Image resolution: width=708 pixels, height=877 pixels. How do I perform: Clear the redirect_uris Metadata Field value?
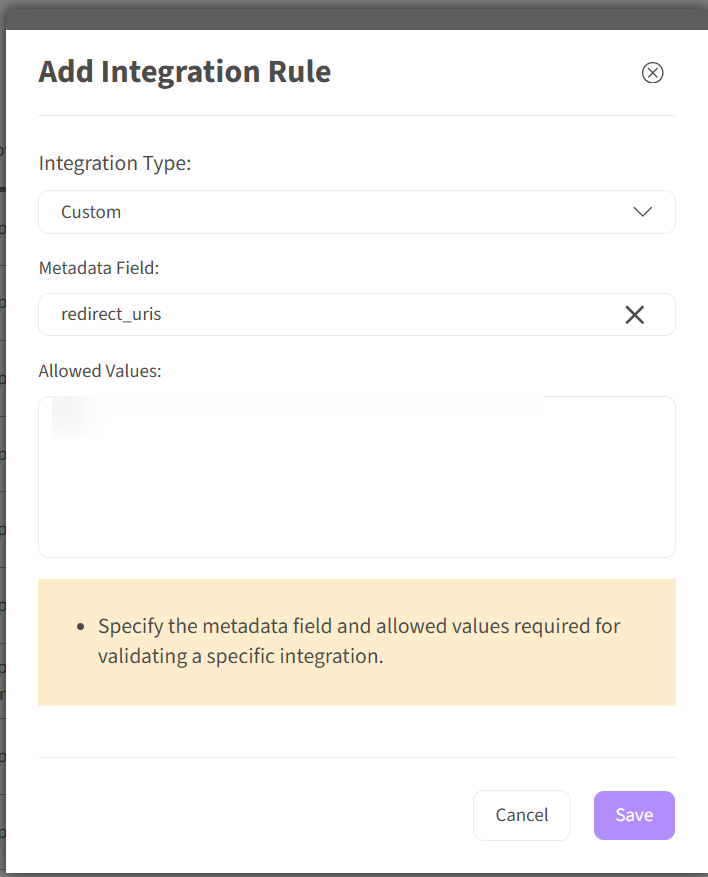(634, 315)
